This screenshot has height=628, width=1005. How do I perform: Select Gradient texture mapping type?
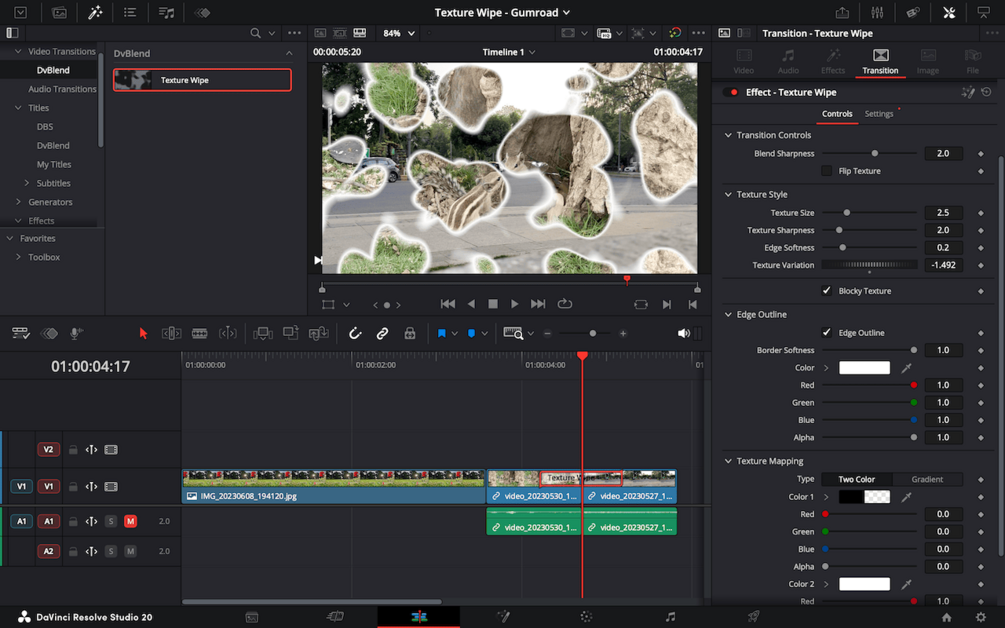[x=926, y=479]
